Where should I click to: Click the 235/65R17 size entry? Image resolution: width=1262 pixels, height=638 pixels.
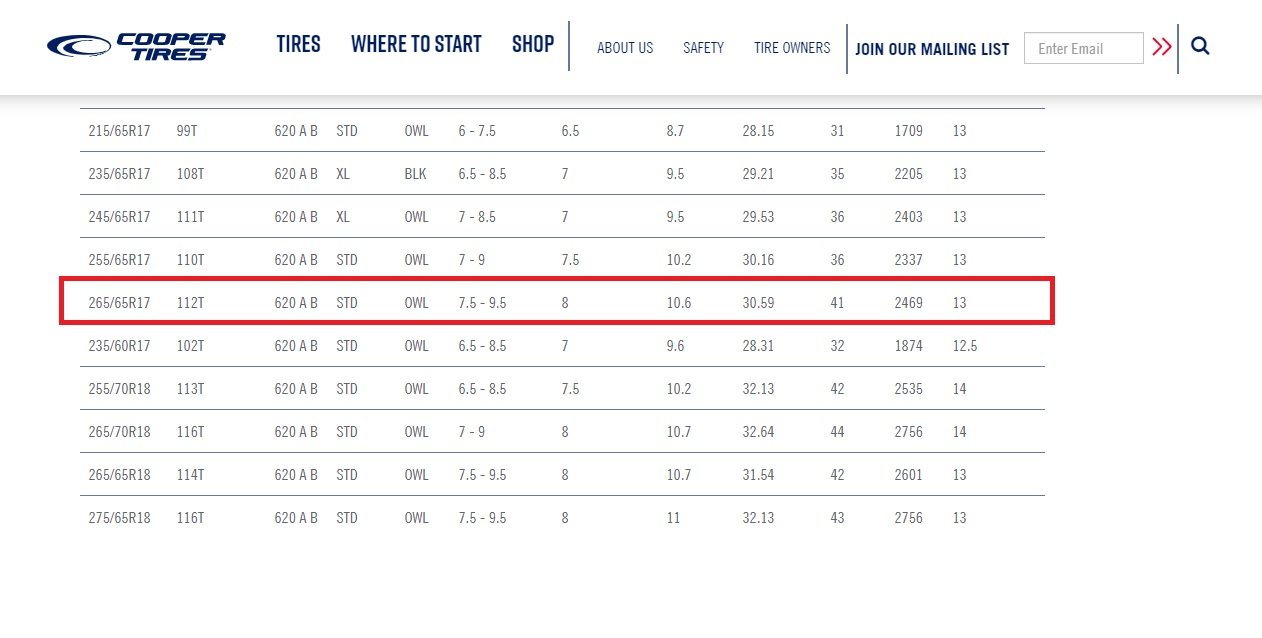(x=119, y=174)
